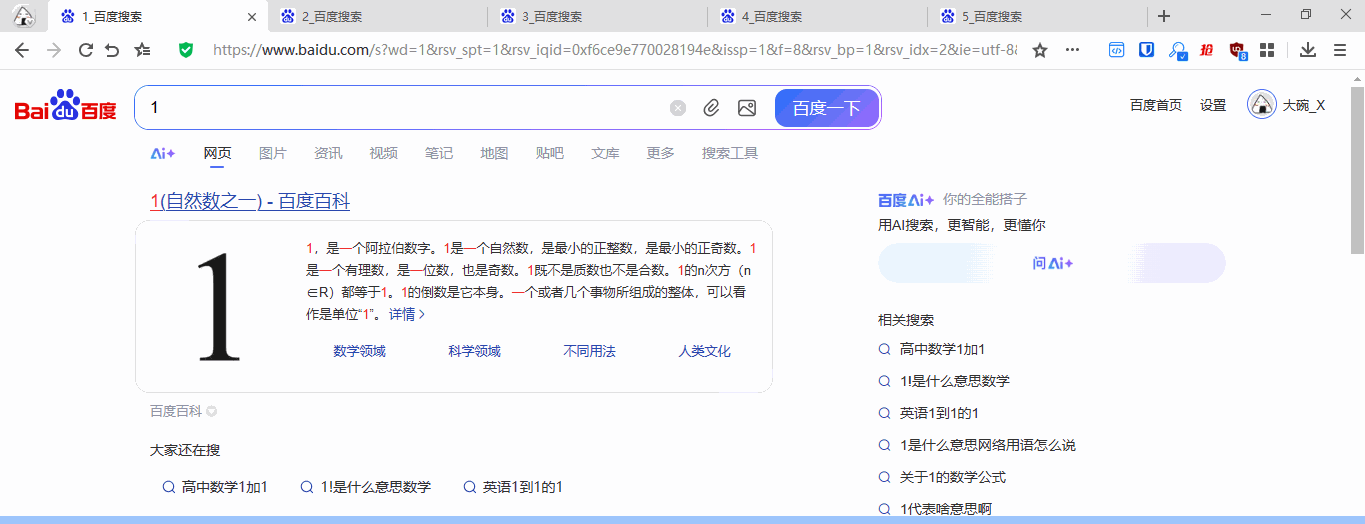
Task: Select the 文库 search category
Action: click(x=605, y=153)
